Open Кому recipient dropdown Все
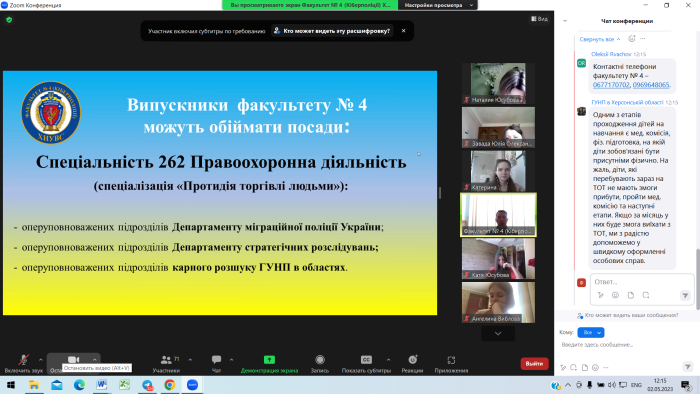The image size is (700, 394). [x=591, y=332]
